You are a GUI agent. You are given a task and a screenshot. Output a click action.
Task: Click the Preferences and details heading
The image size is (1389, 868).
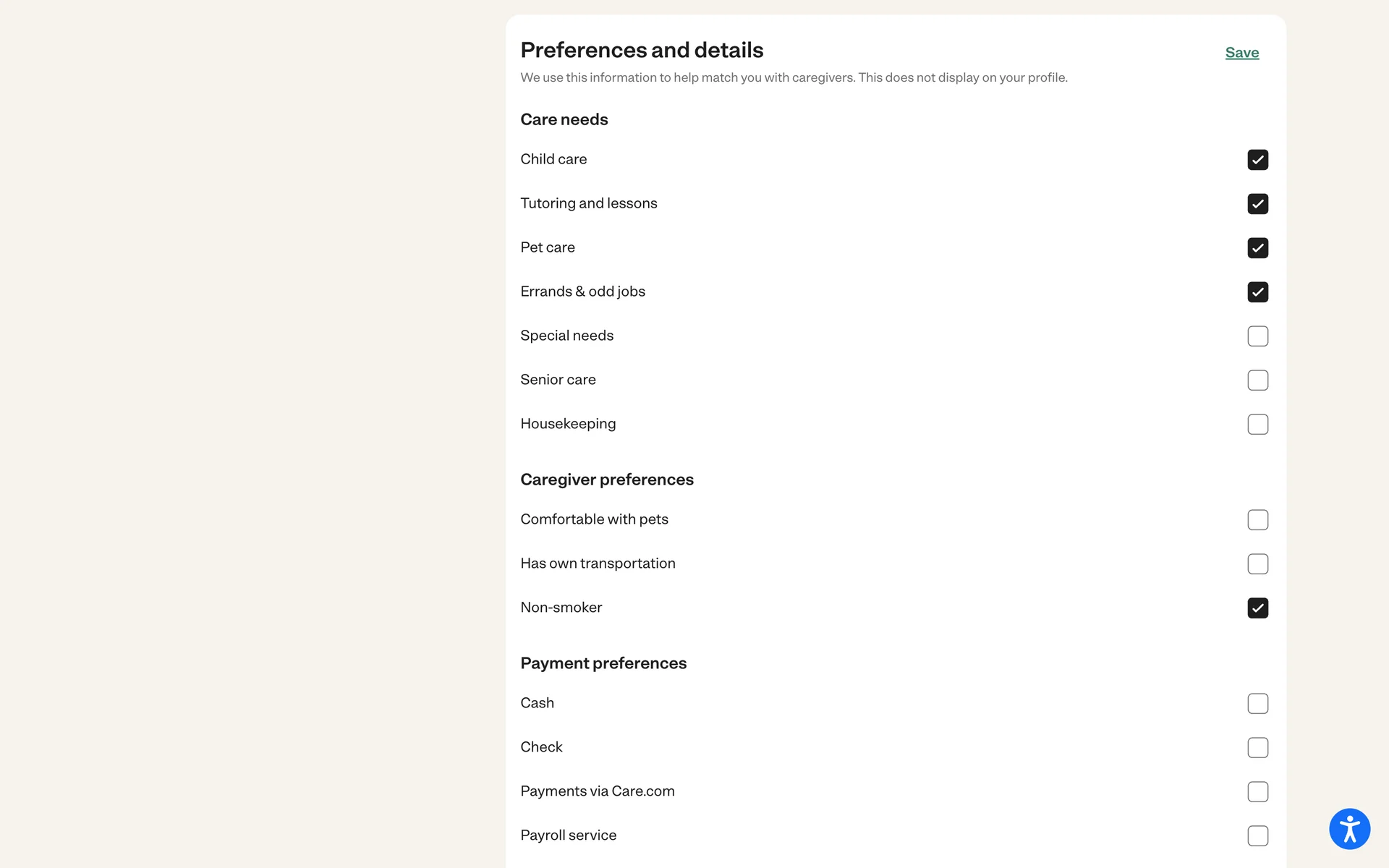(x=642, y=50)
